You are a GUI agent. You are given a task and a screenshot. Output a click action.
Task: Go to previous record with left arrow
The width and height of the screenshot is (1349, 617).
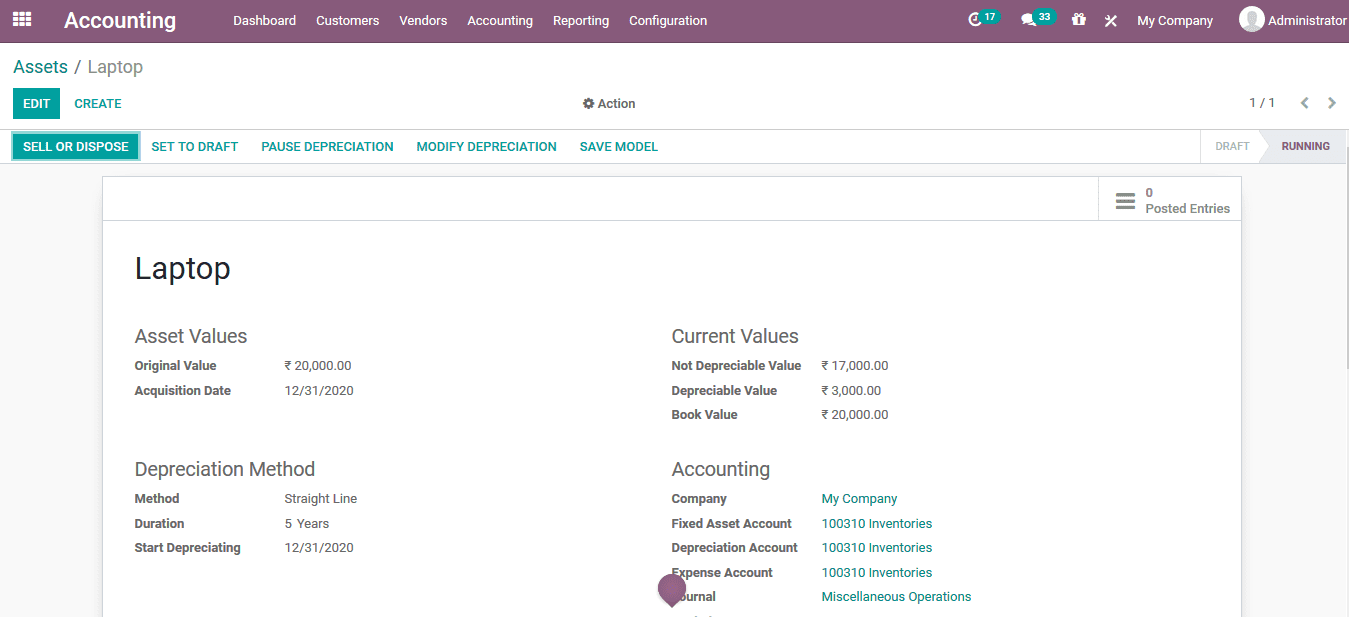[x=1304, y=102]
